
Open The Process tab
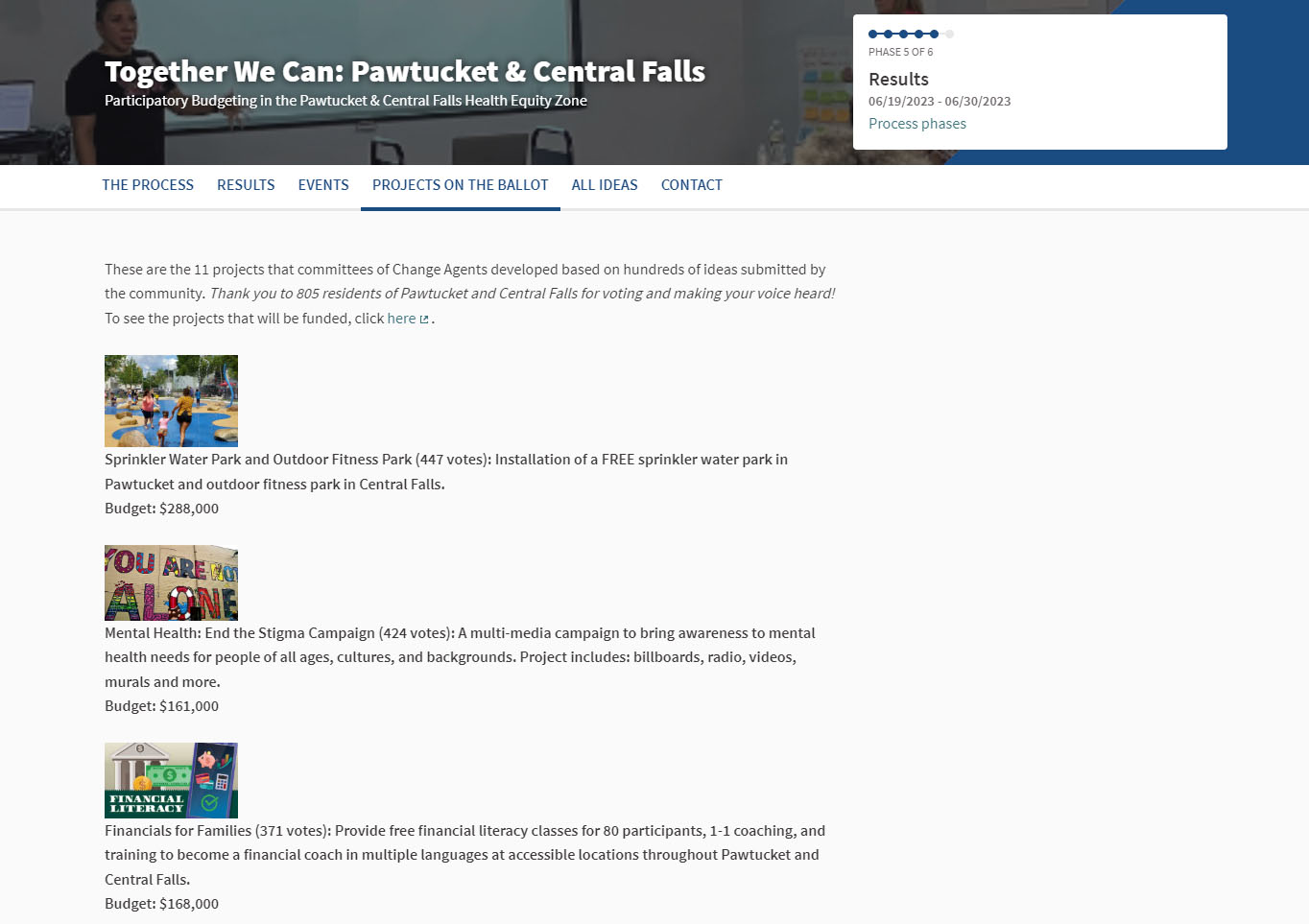148,185
